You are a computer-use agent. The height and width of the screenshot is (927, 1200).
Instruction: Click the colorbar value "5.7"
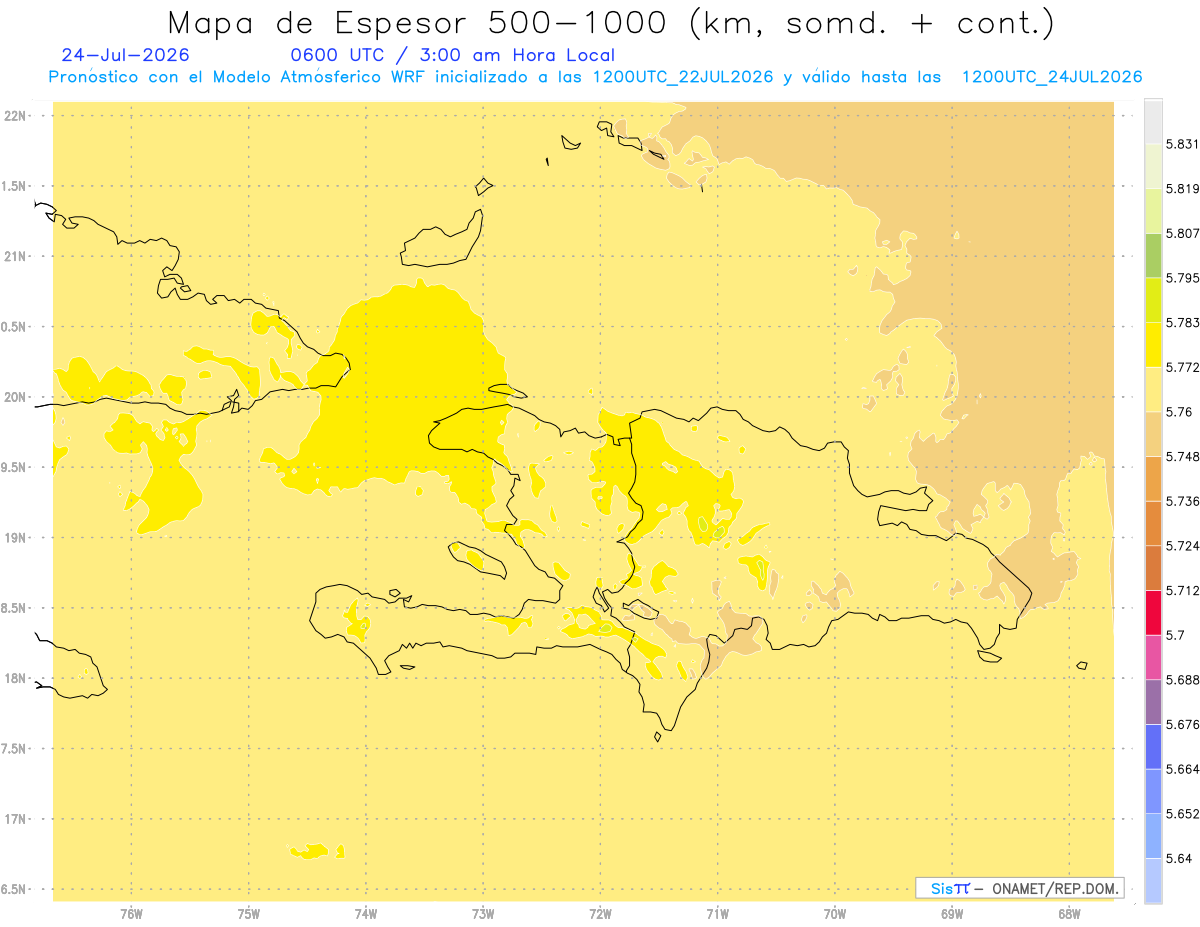coord(1175,635)
